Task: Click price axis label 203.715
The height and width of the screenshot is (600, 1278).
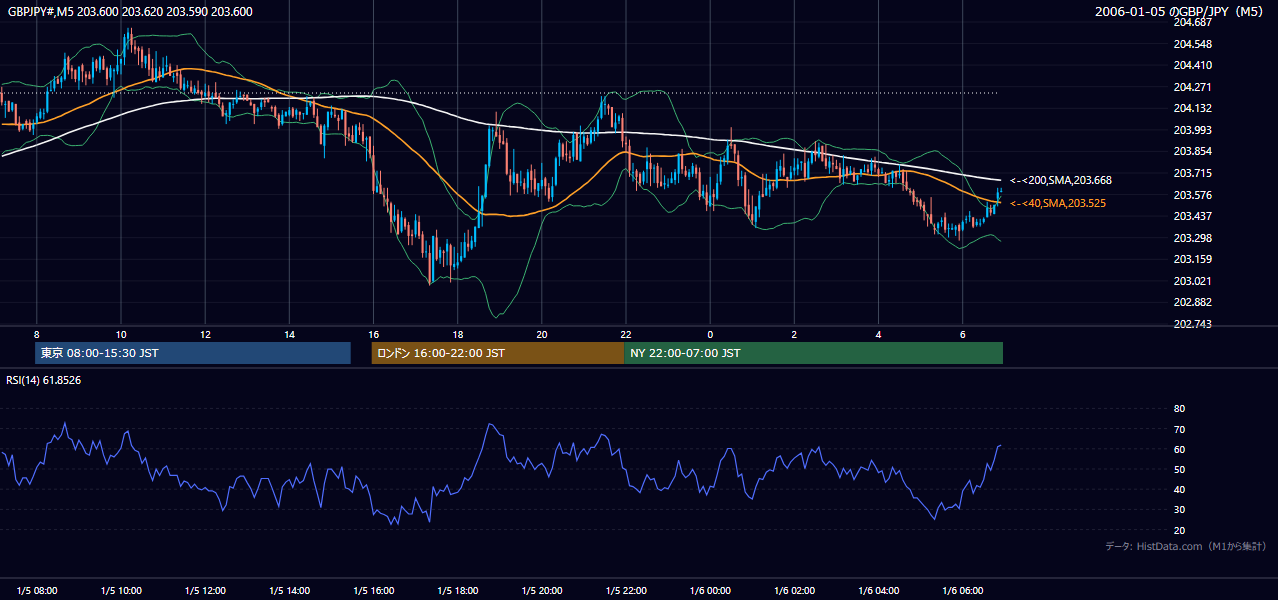Action: 1192,174
